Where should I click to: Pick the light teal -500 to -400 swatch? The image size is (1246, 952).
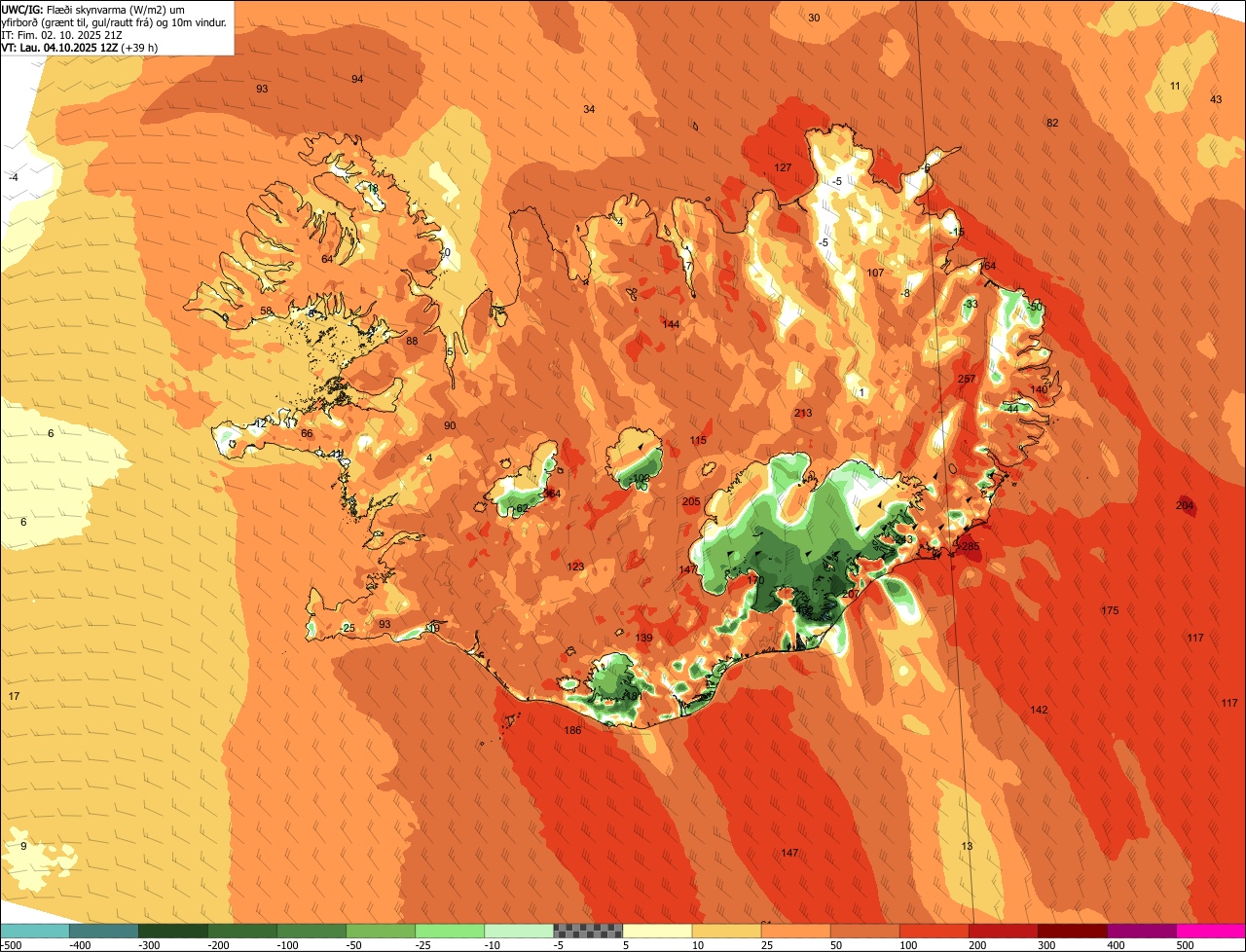tap(34, 931)
